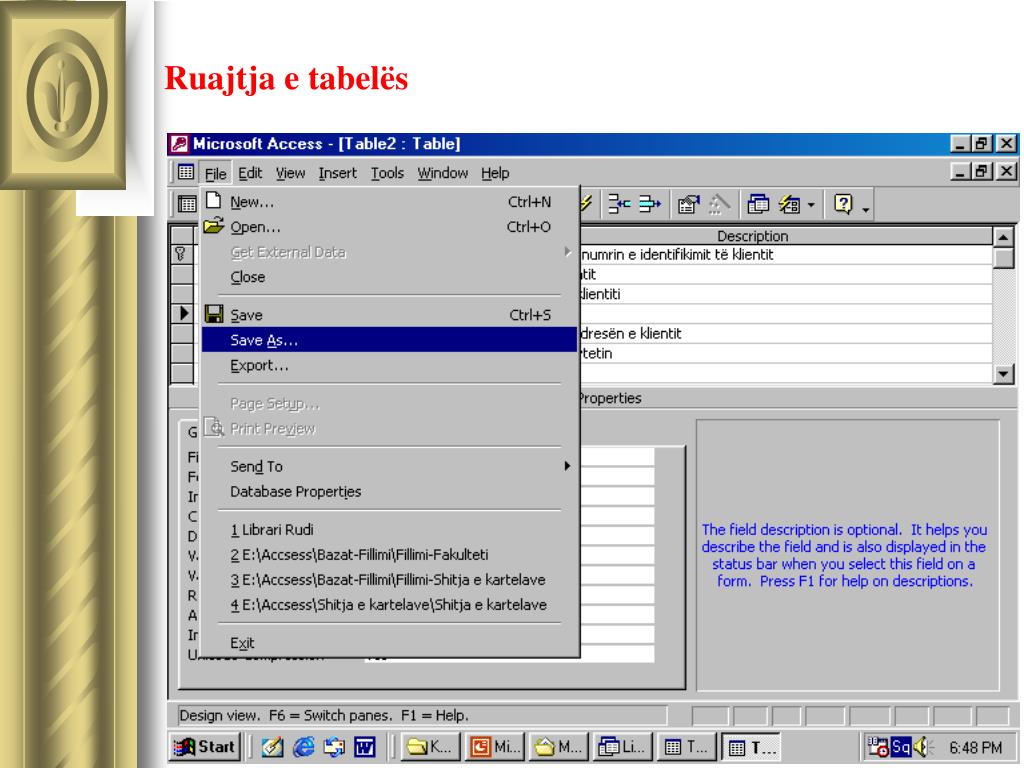The height and width of the screenshot is (768, 1024).
Task: Open the Window menu
Action: pyautogui.click(x=442, y=173)
